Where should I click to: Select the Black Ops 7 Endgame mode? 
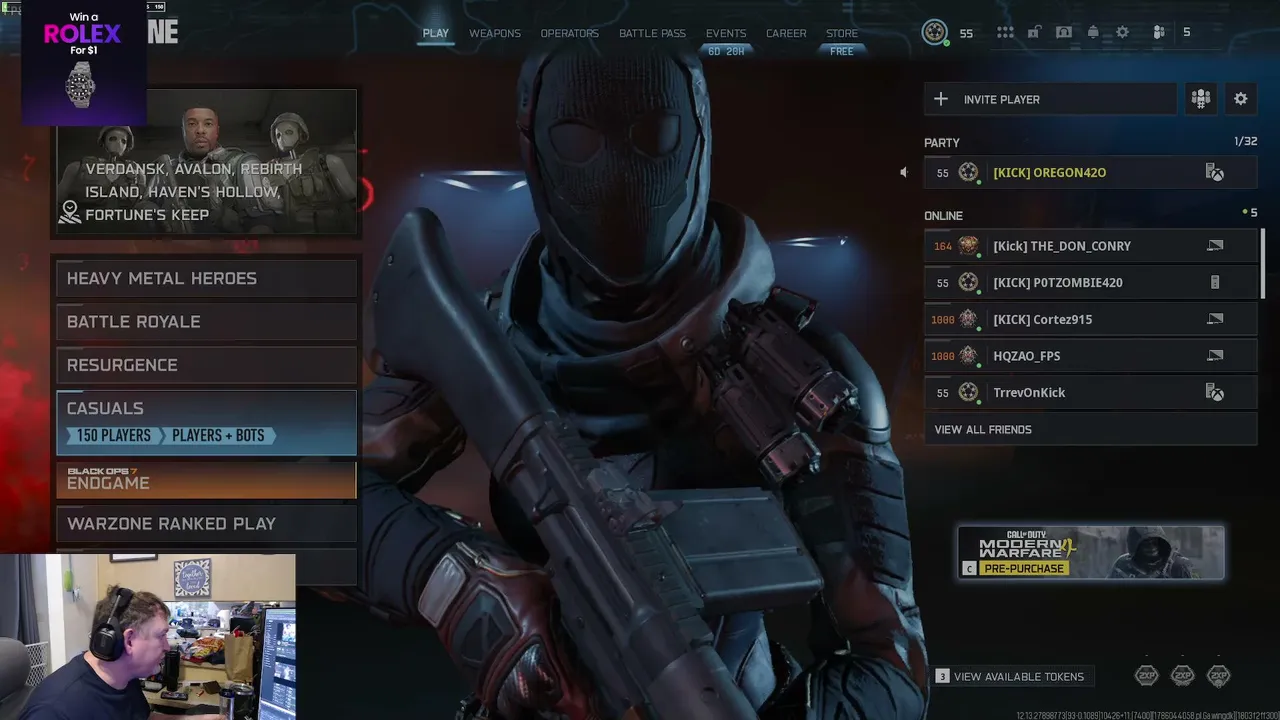click(206, 479)
